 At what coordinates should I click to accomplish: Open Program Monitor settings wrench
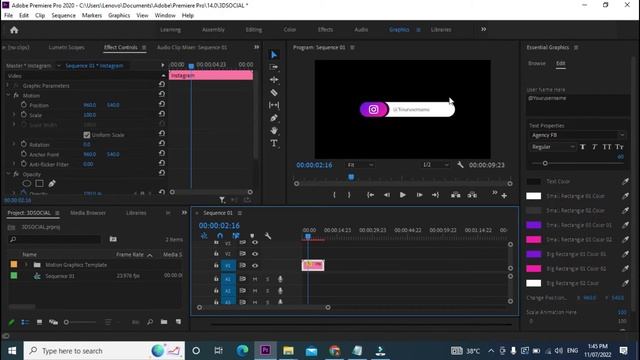460,165
